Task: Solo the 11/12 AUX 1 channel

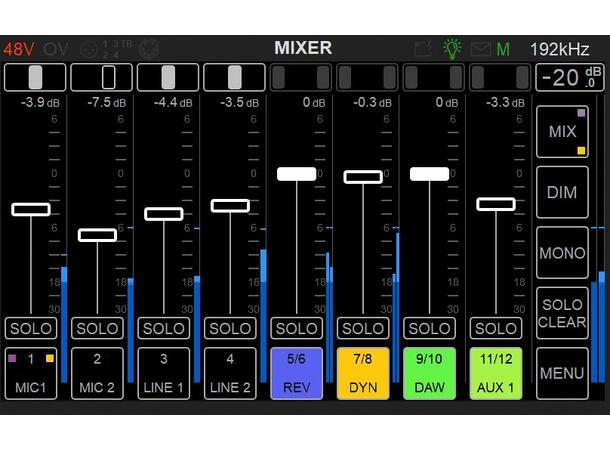Action: [x=496, y=329]
